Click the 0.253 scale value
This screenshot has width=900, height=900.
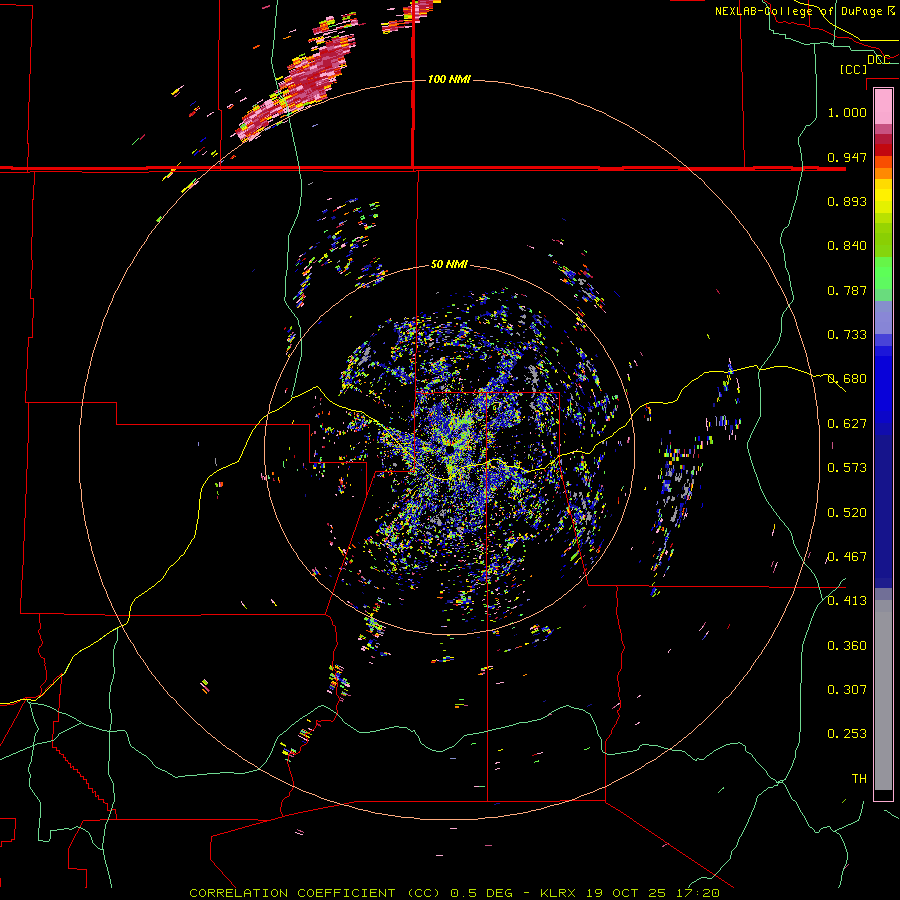847,734
